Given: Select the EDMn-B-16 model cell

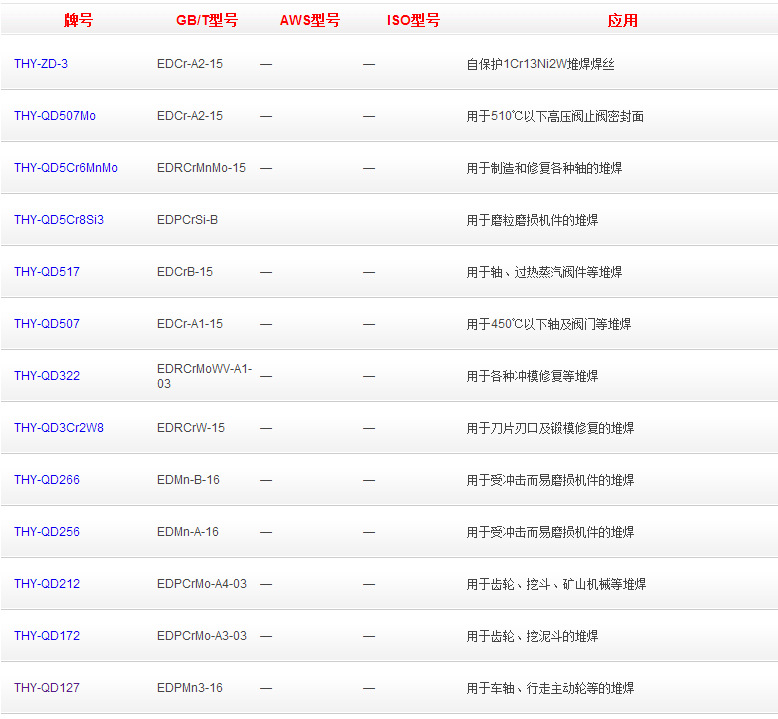Looking at the screenshot, I should pos(188,480).
